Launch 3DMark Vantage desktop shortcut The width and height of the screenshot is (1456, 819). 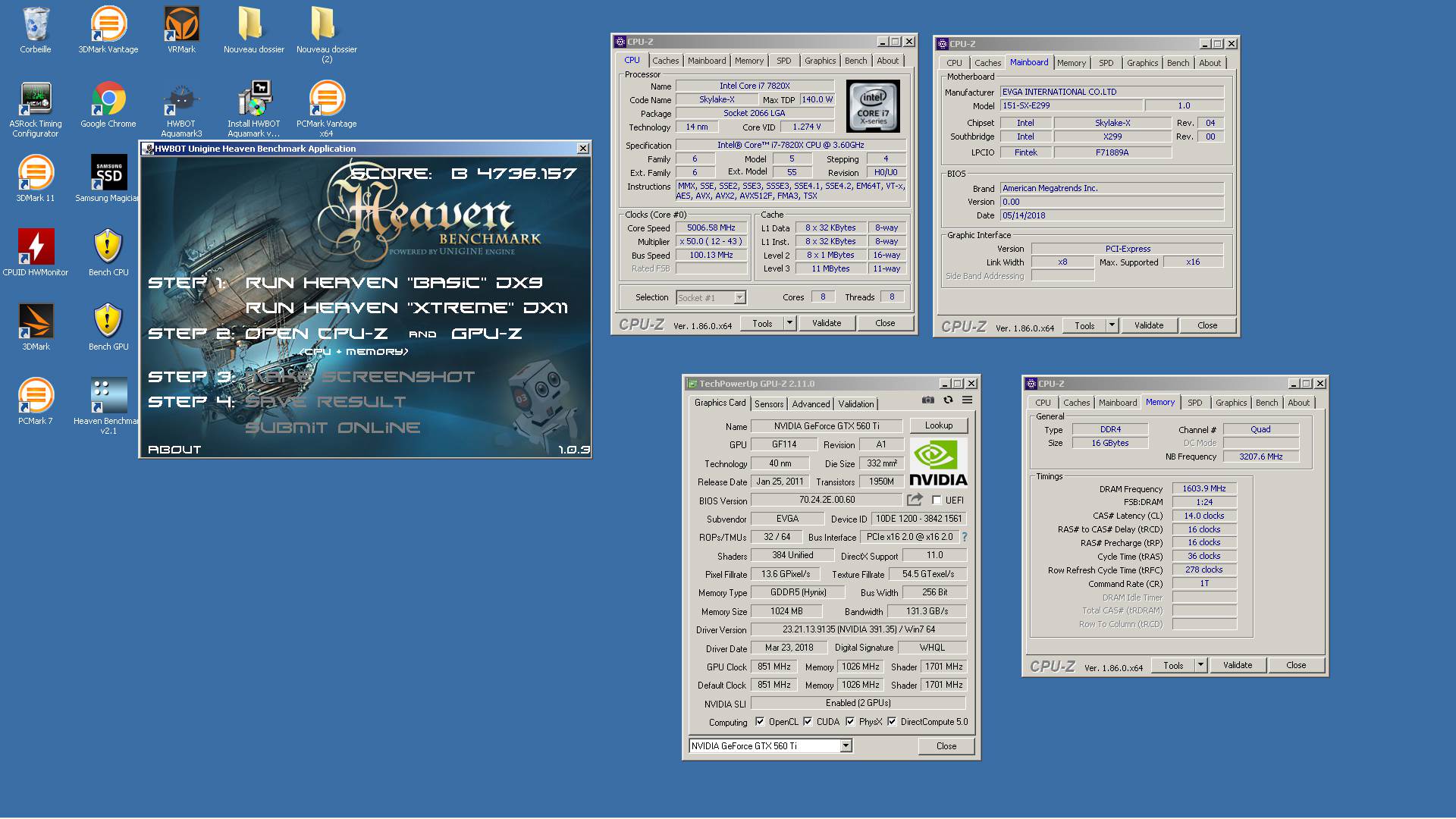pos(108,30)
